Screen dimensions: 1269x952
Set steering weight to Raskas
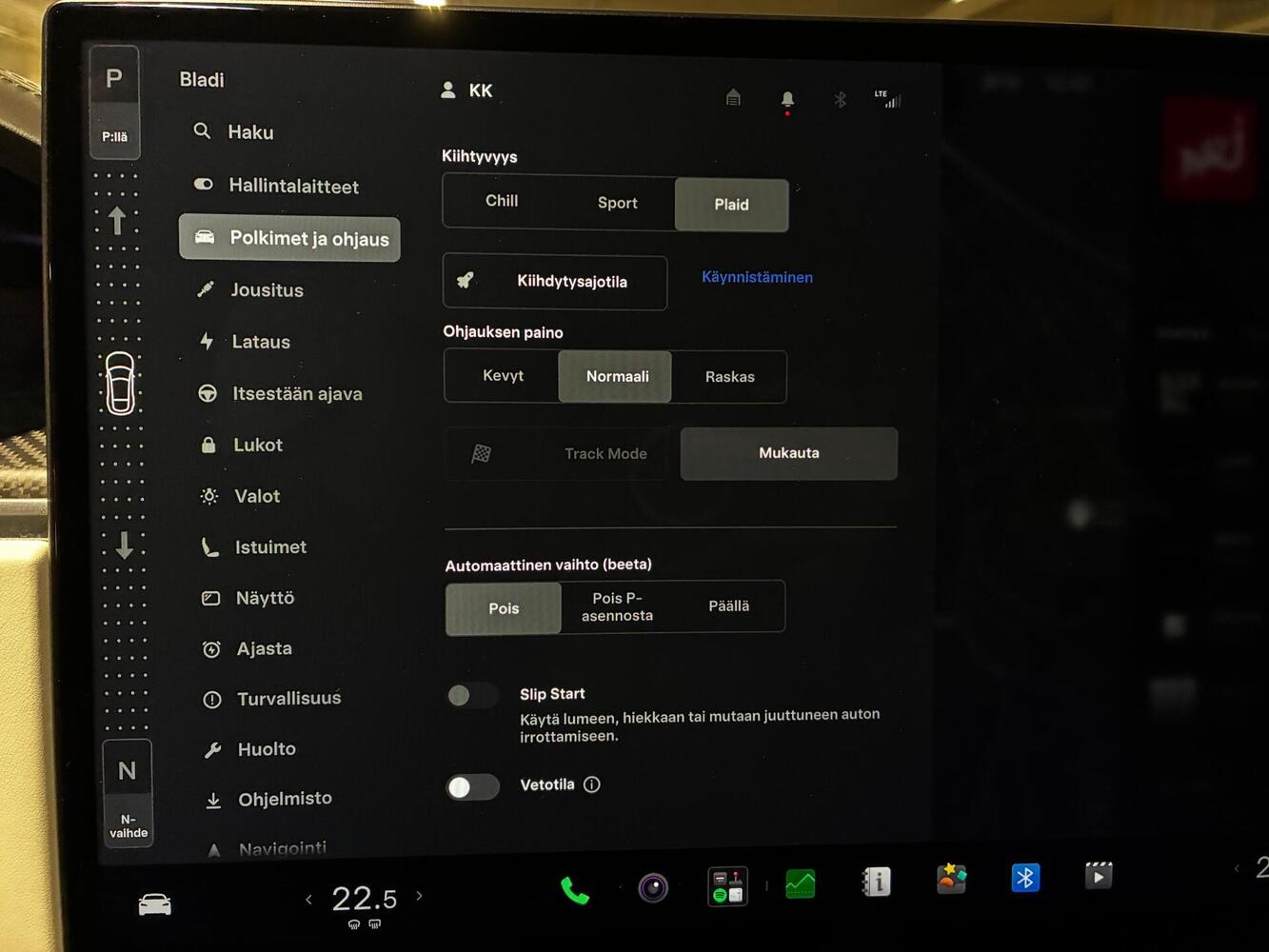point(729,377)
